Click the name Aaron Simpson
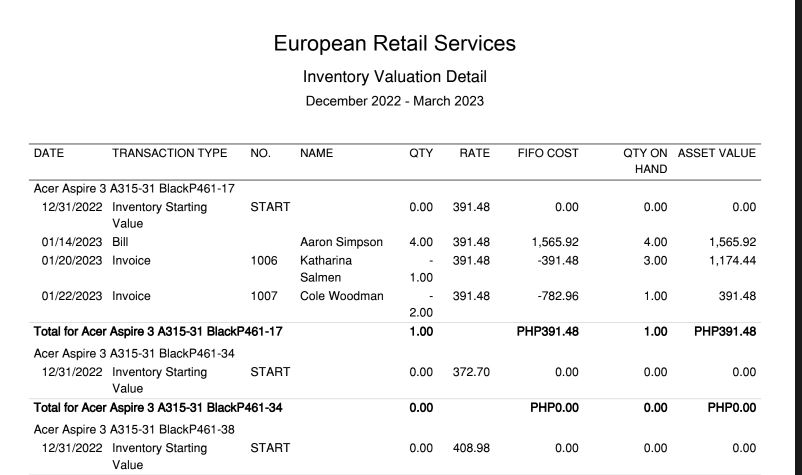Screen dimensions: 802x475 click(x=341, y=242)
